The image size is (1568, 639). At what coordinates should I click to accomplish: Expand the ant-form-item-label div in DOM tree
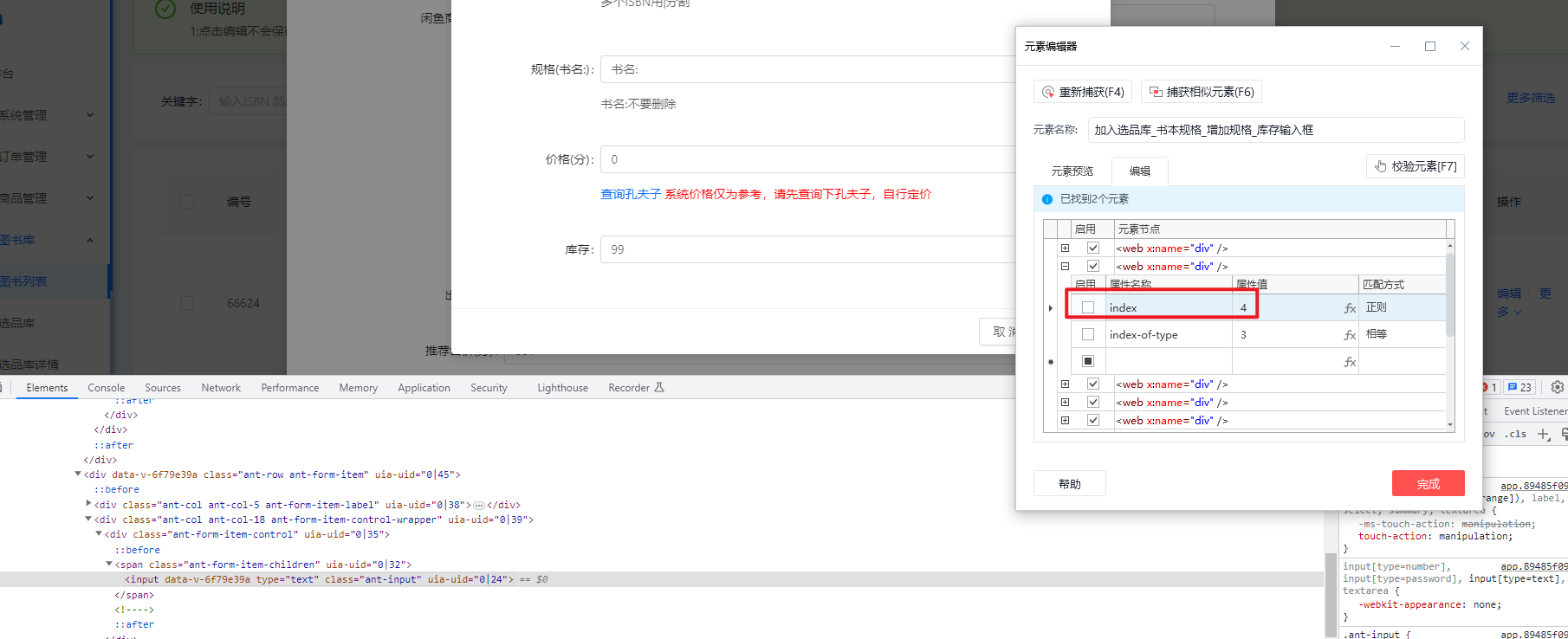coord(89,504)
